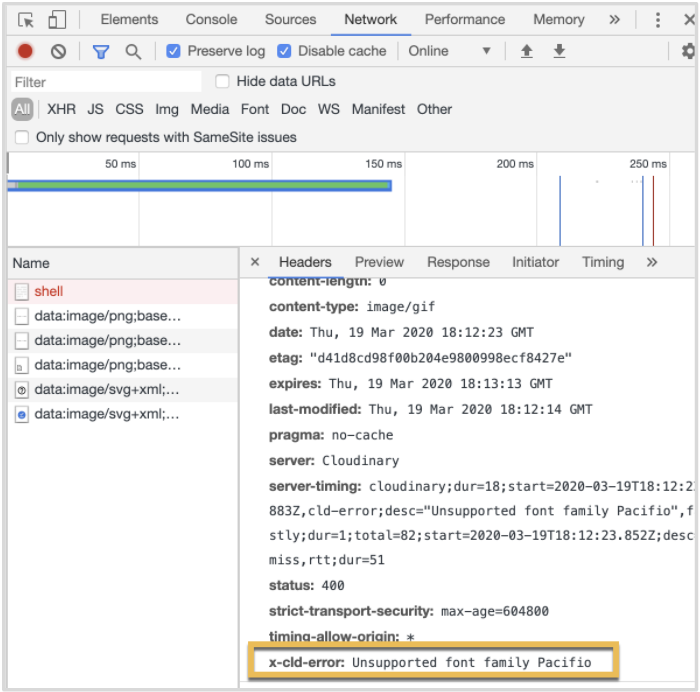Filter requests by CSS
This screenshot has height=692, width=700.
(129, 109)
